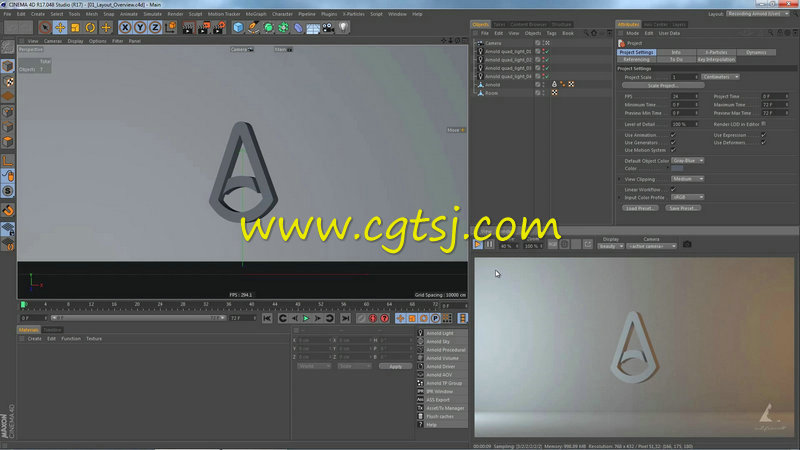The image size is (800, 450).
Task: Open the coordinate Scale mode dropdown
Action: point(354,366)
